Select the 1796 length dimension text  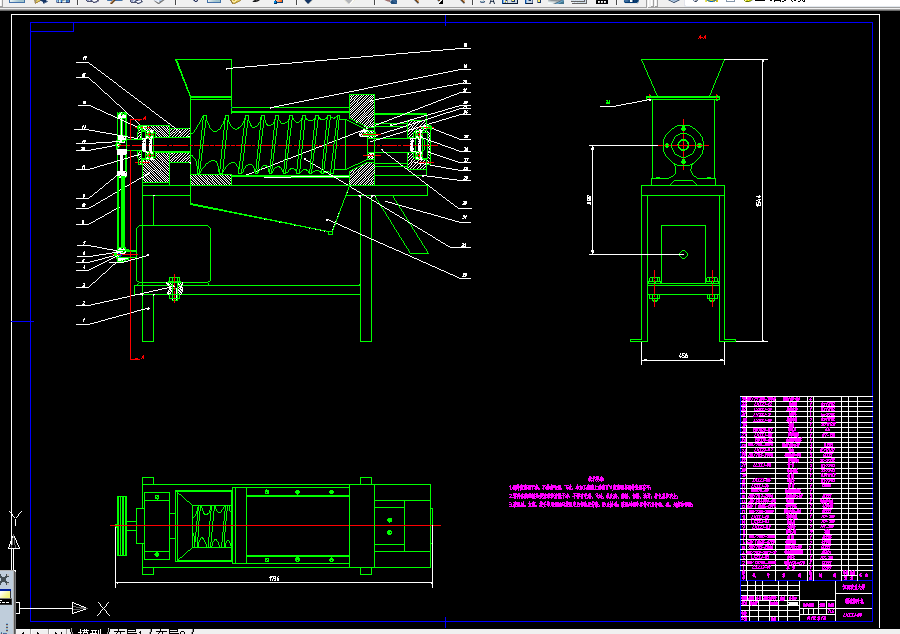tap(274, 578)
